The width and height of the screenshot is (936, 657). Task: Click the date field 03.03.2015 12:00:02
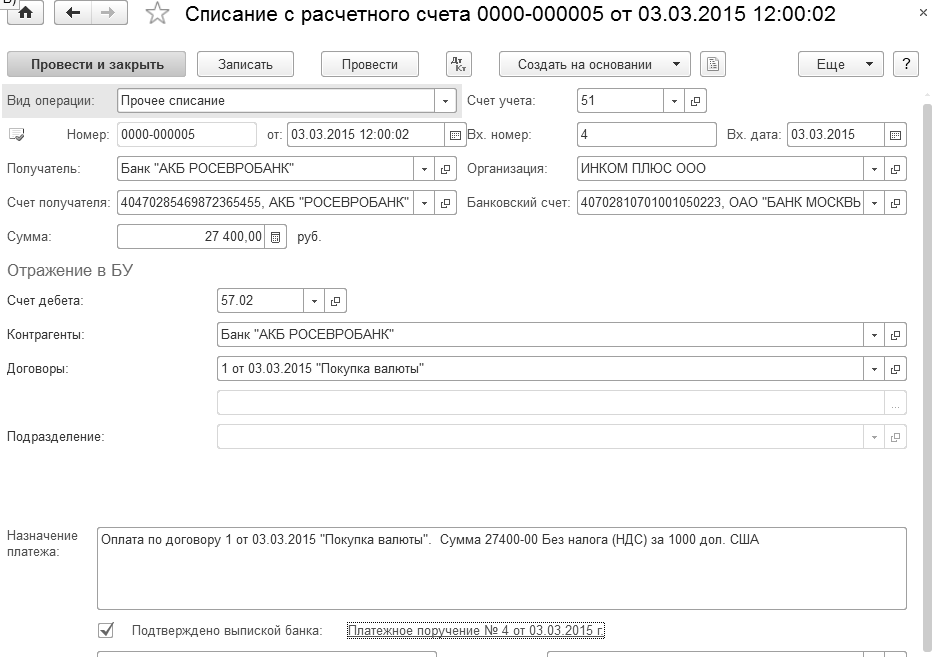[365, 135]
